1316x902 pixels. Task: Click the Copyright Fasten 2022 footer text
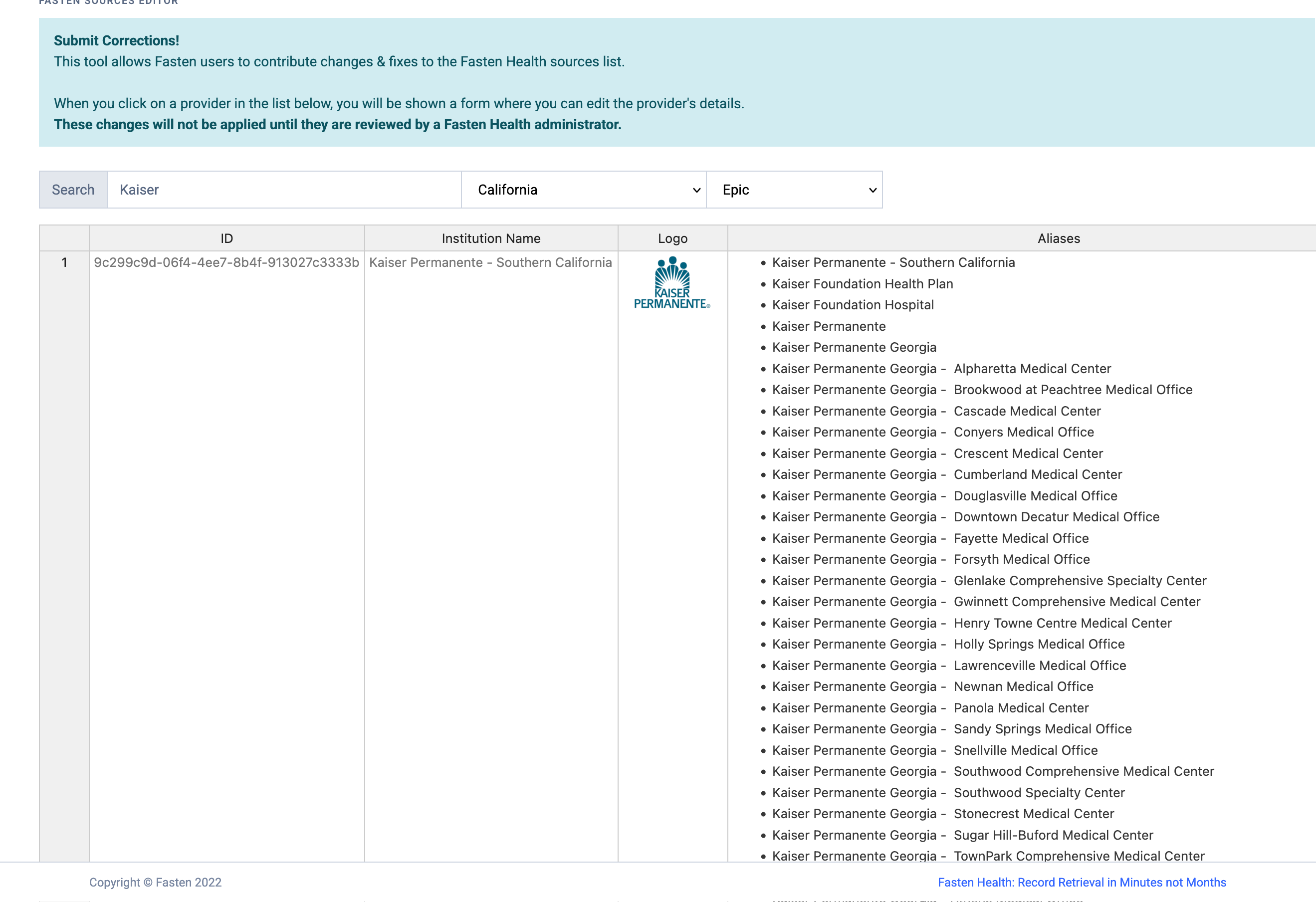pyautogui.click(x=155, y=882)
